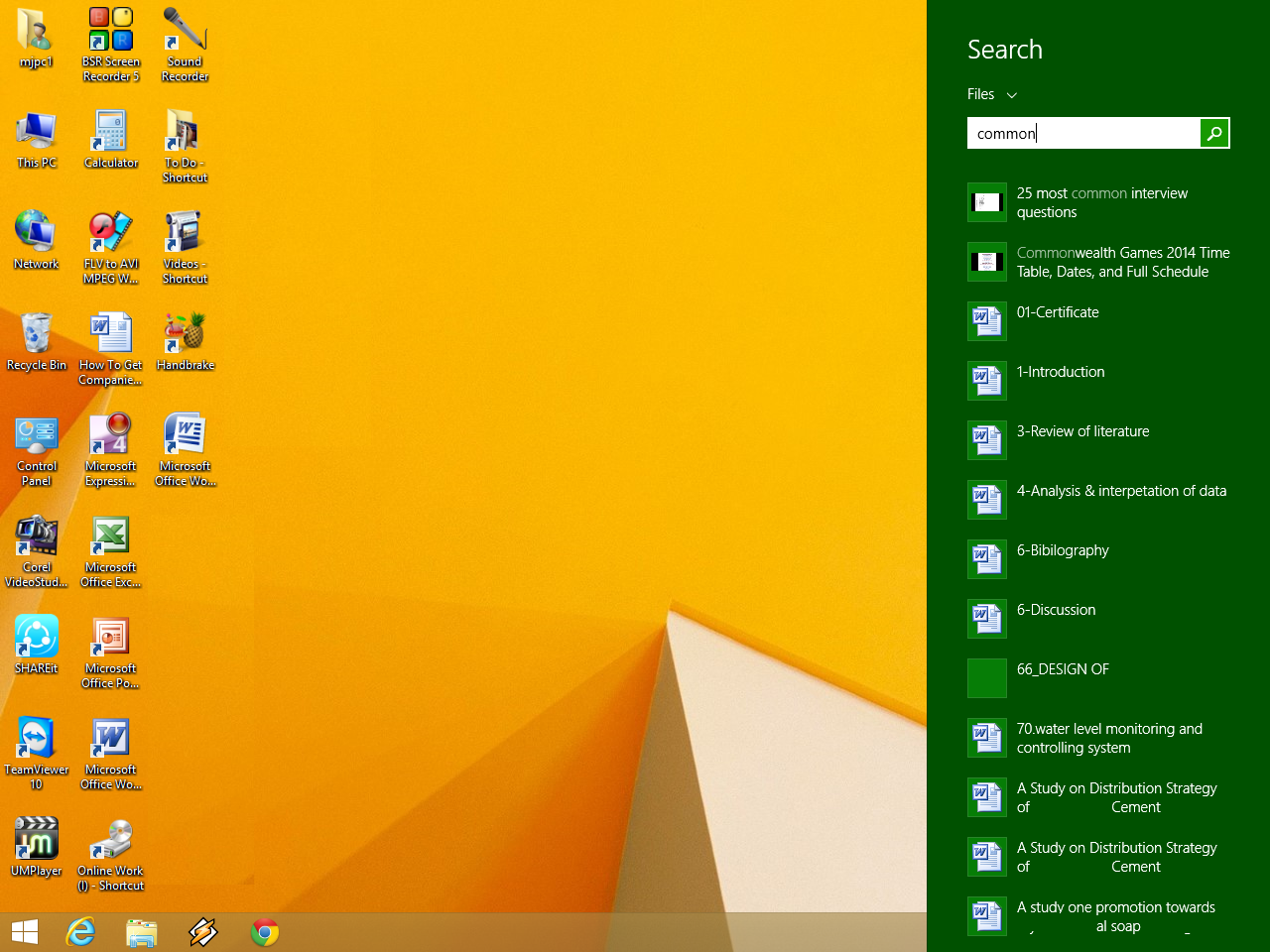
Task: Open the 6-Discussion document result
Action: pos(1098,619)
